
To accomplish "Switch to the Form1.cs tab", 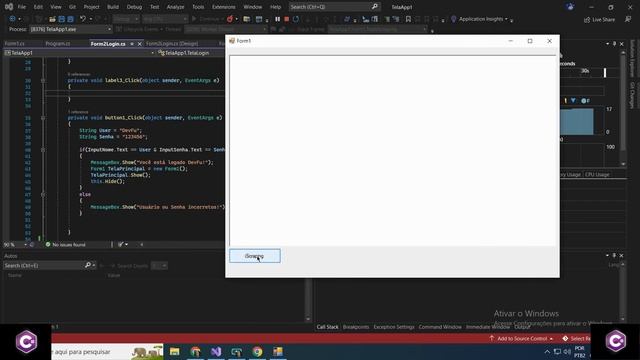I will pos(15,44).
